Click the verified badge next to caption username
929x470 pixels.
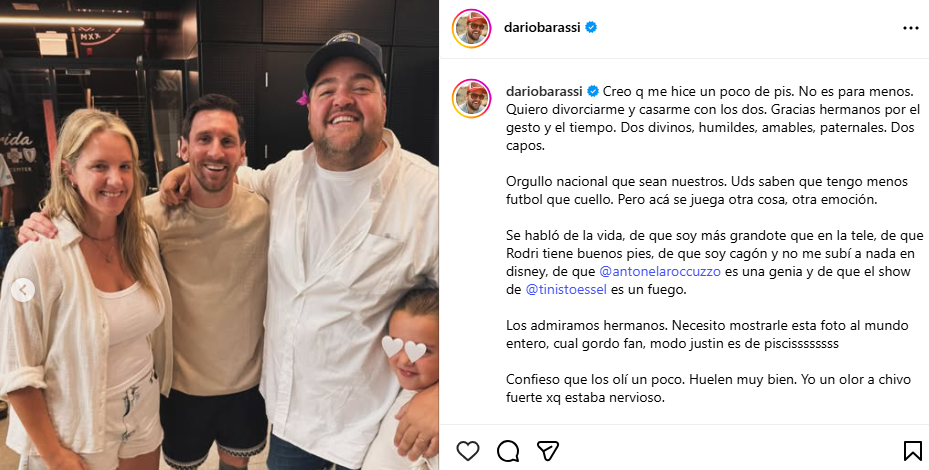(592, 91)
